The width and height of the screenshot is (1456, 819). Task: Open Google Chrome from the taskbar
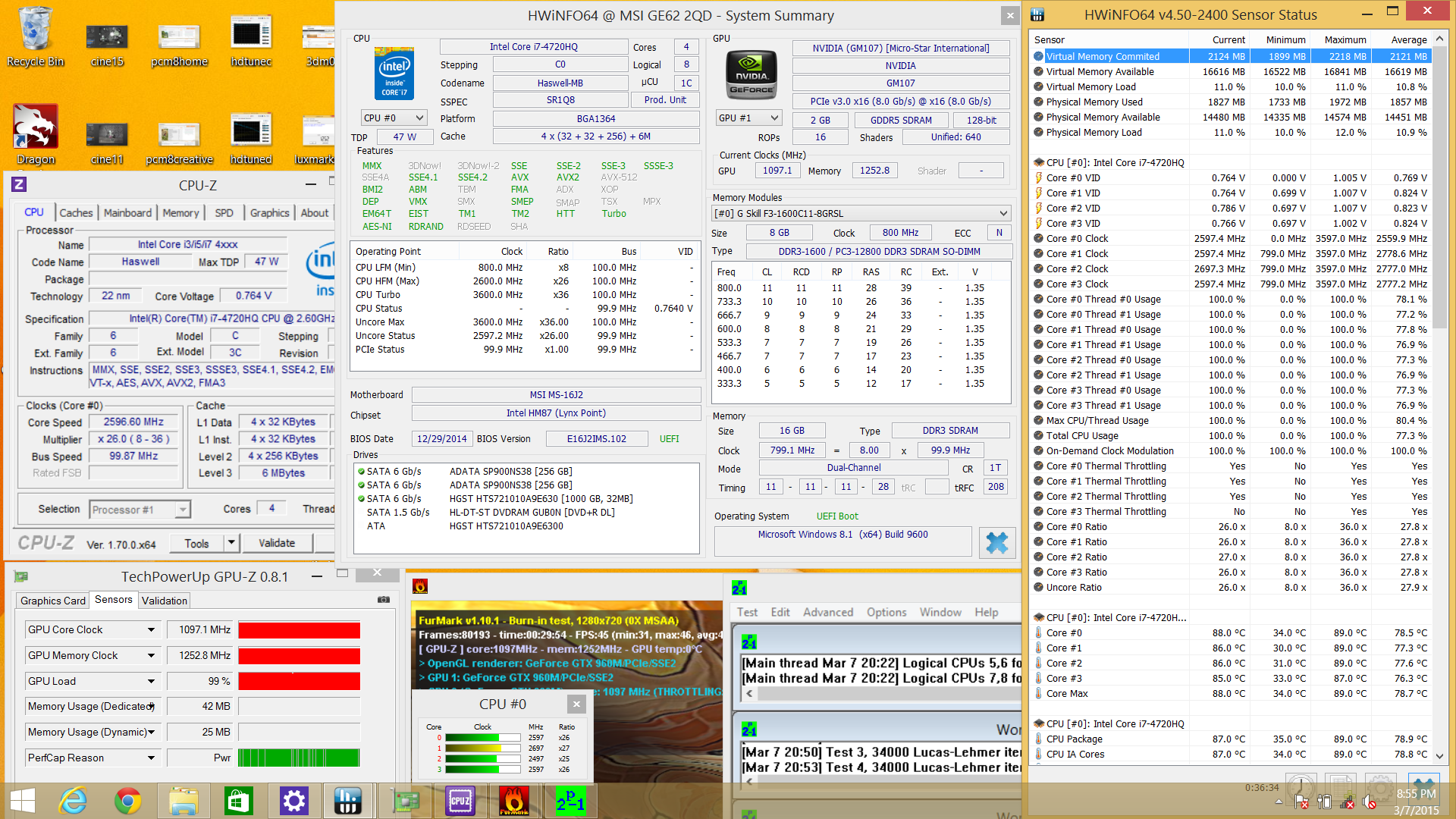point(127,801)
